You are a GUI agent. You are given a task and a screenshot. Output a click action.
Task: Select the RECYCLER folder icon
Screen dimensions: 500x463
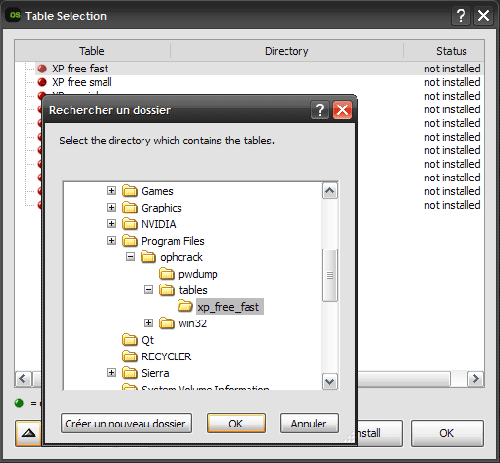click(130, 356)
